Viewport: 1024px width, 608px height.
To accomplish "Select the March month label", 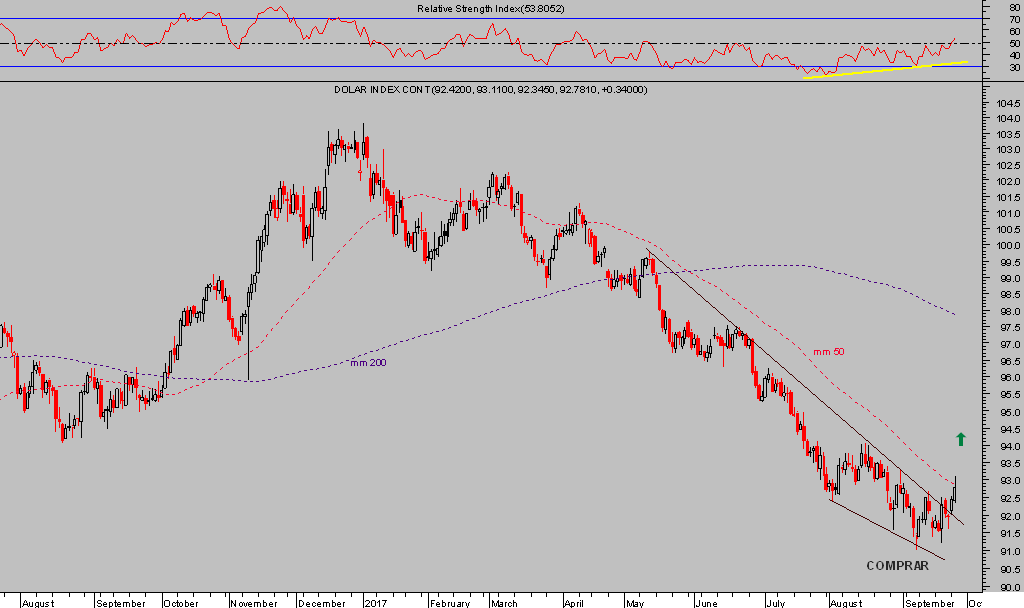I will click(x=504, y=603).
